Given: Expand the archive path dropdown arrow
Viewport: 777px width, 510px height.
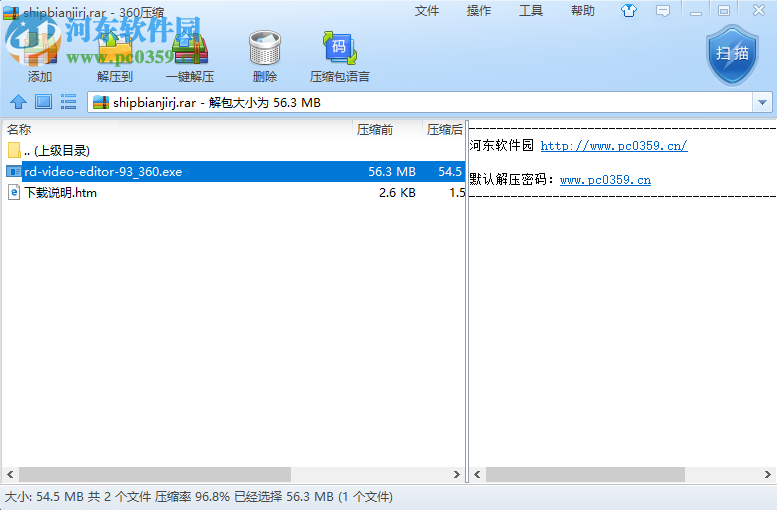Looking at the screenshot, I should pos(762,103).
